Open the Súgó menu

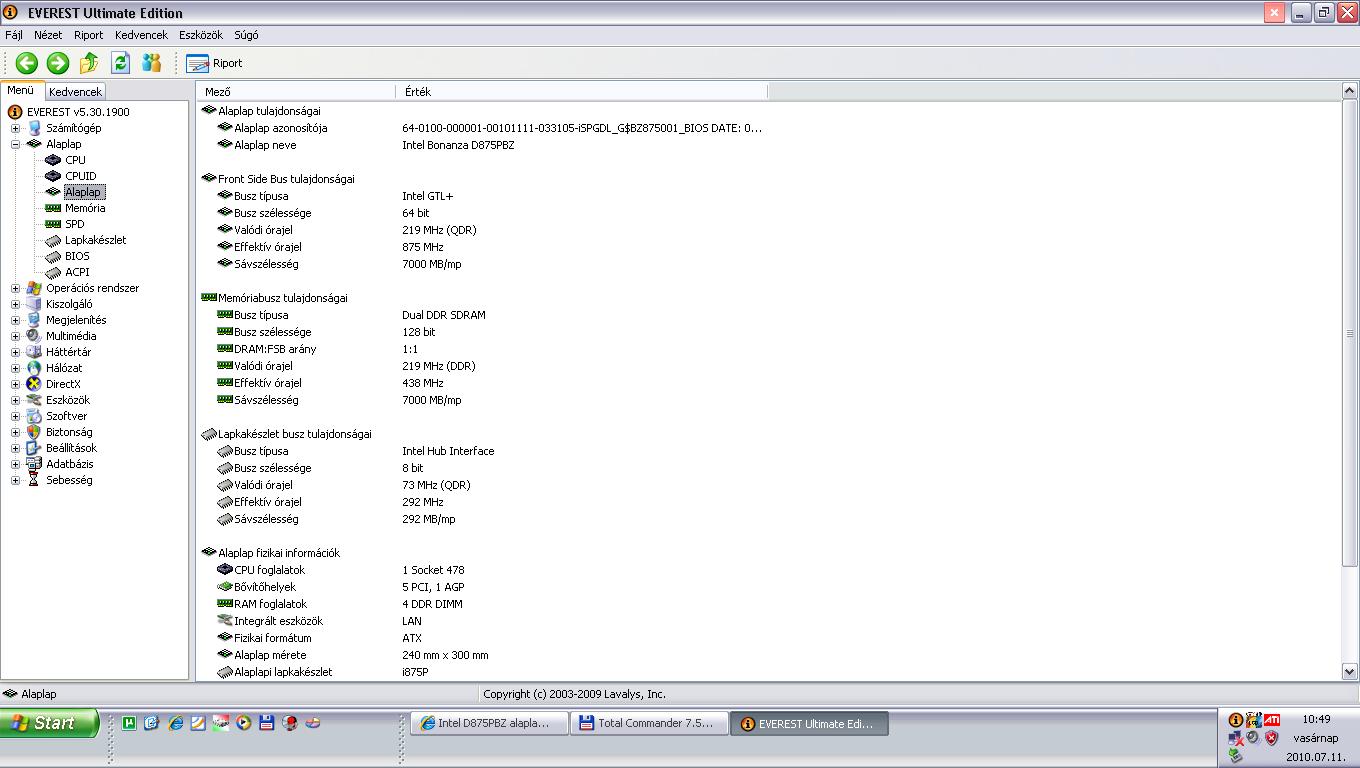(x=246, y=35)
